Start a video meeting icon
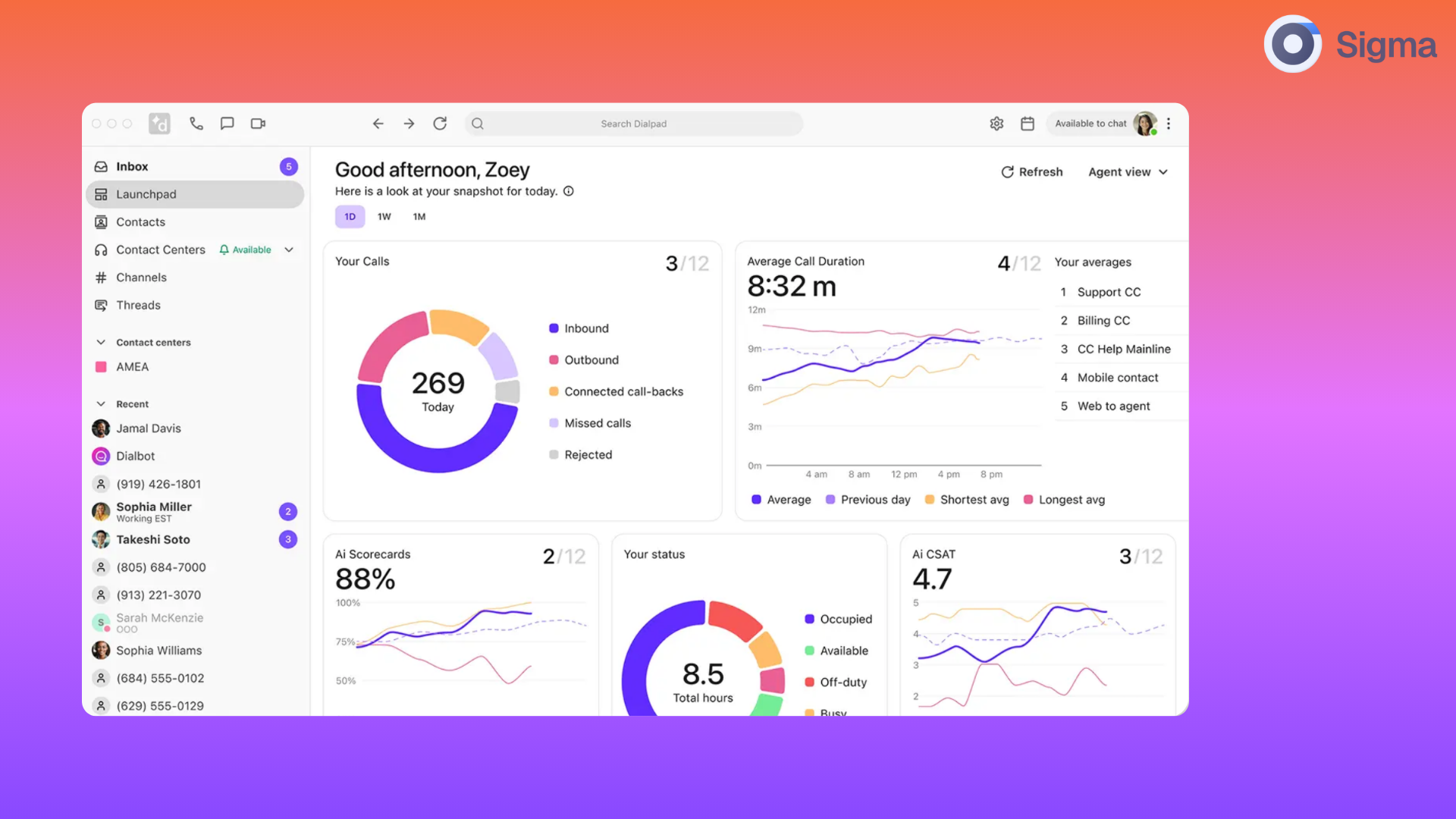Image resolution: width=1456 pixels, height=819 pixels. pos(258,124)
